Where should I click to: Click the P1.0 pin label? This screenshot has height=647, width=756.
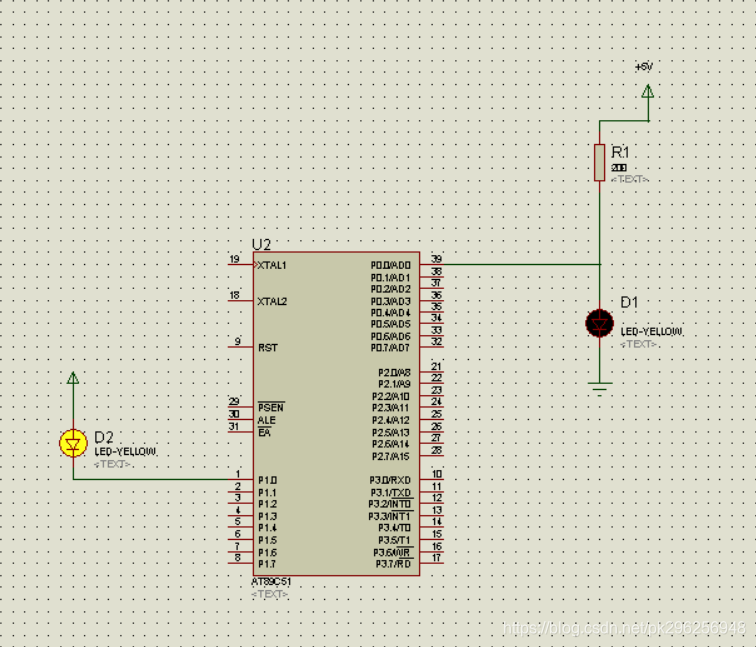tap(267, 481)
